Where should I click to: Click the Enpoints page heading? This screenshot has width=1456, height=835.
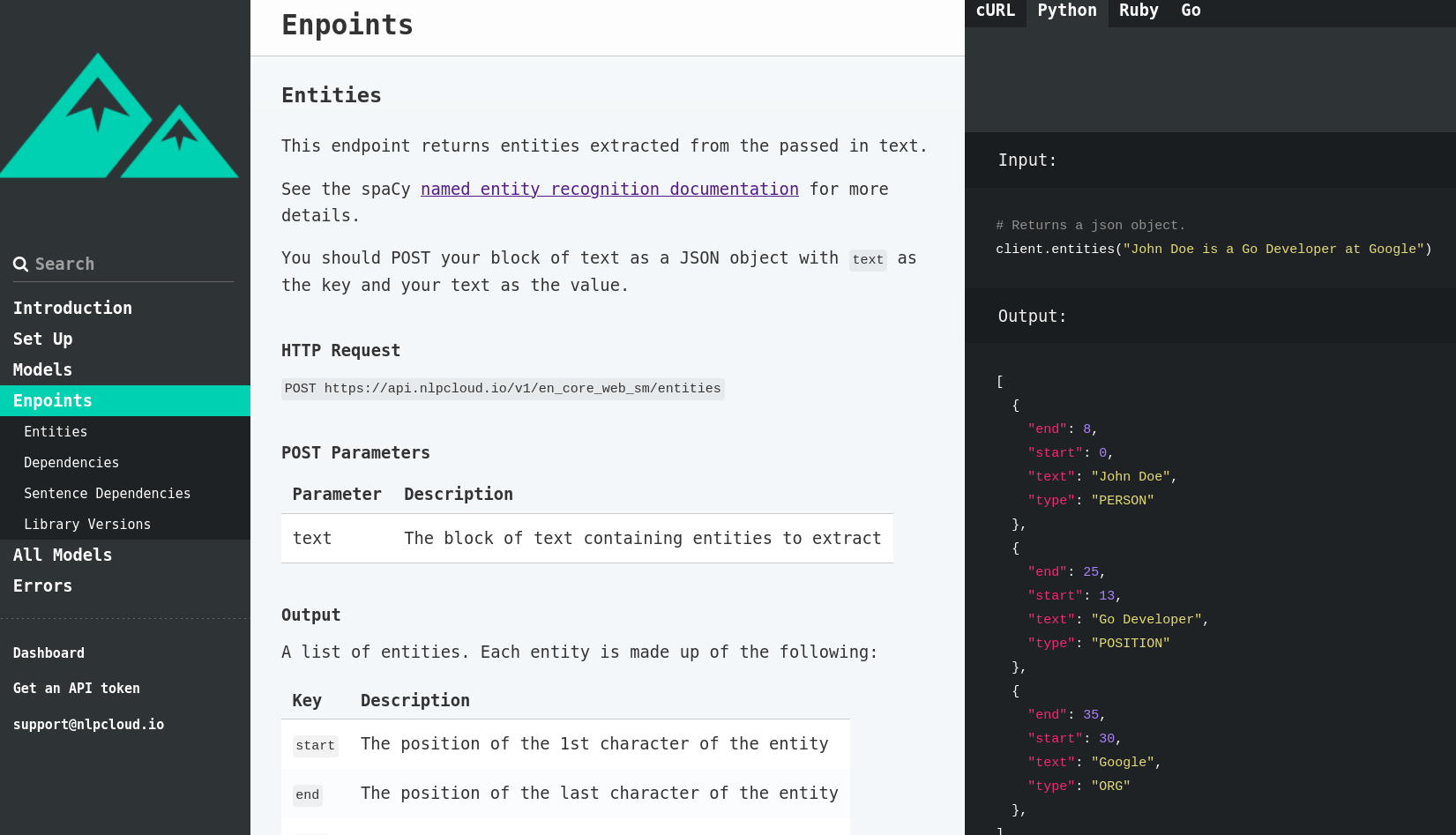[347, 25]
